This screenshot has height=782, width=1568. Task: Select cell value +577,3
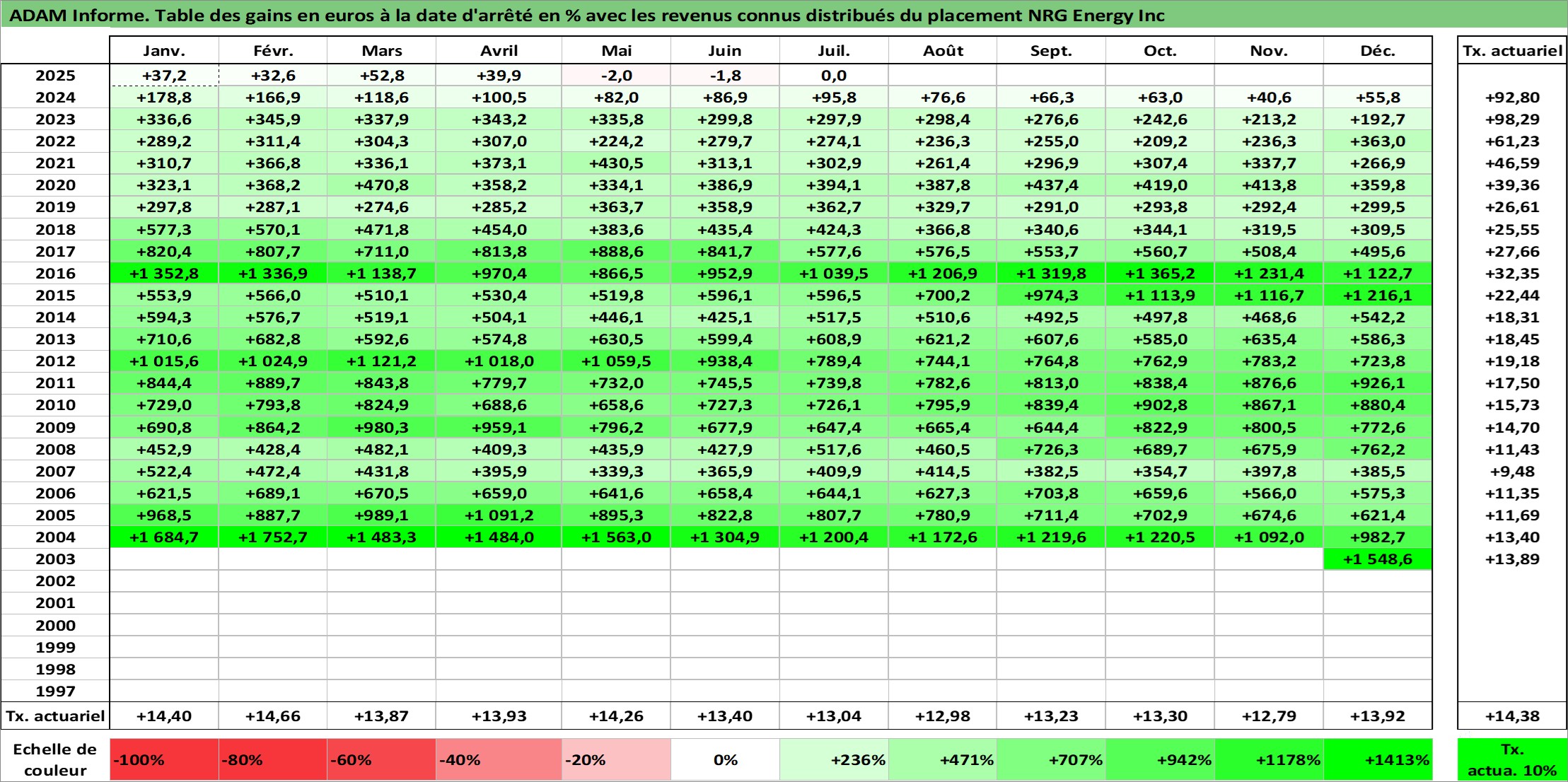[x=164, y=230]
